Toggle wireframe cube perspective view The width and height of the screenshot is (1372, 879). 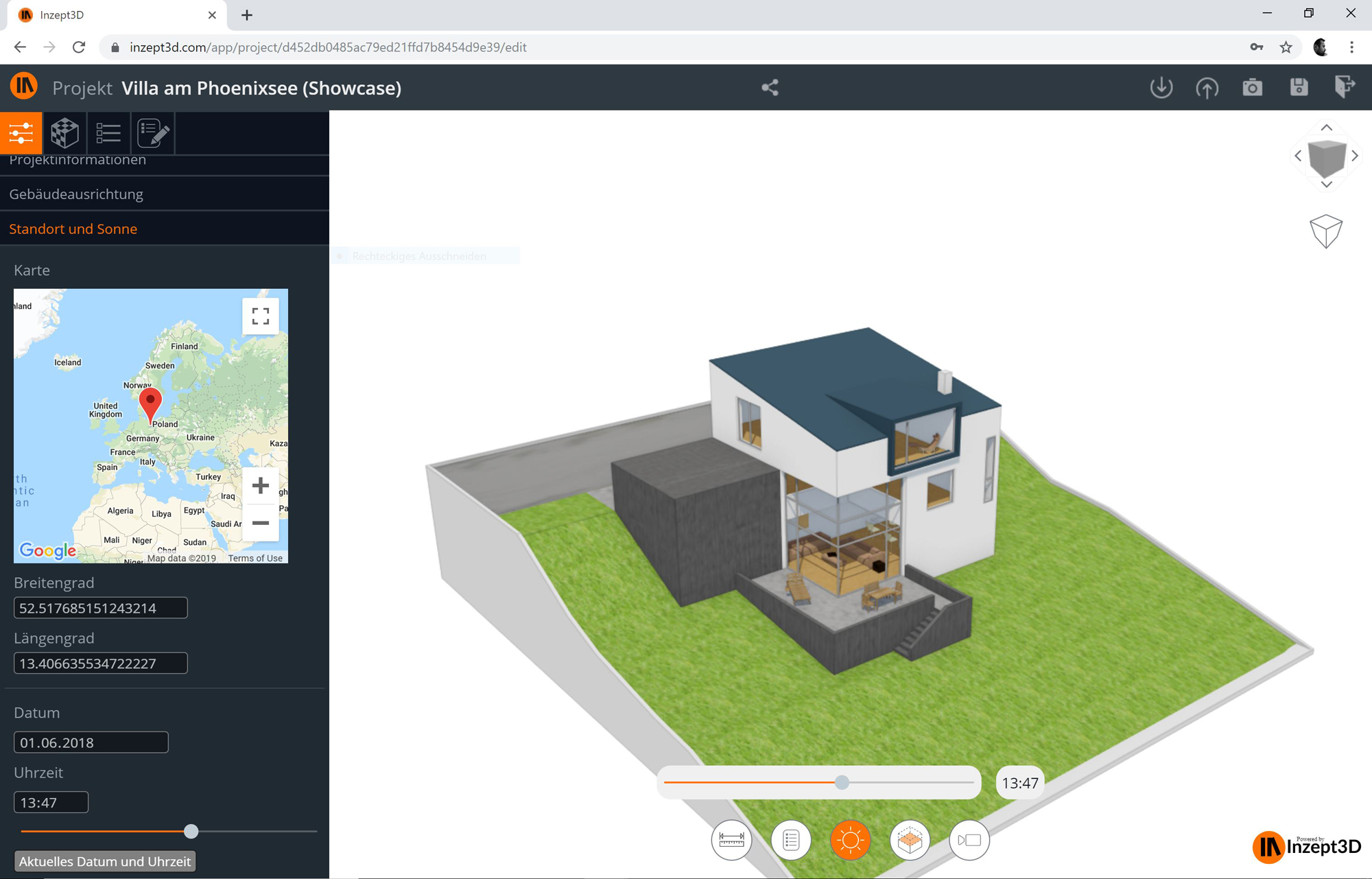tap(1325, 231)
